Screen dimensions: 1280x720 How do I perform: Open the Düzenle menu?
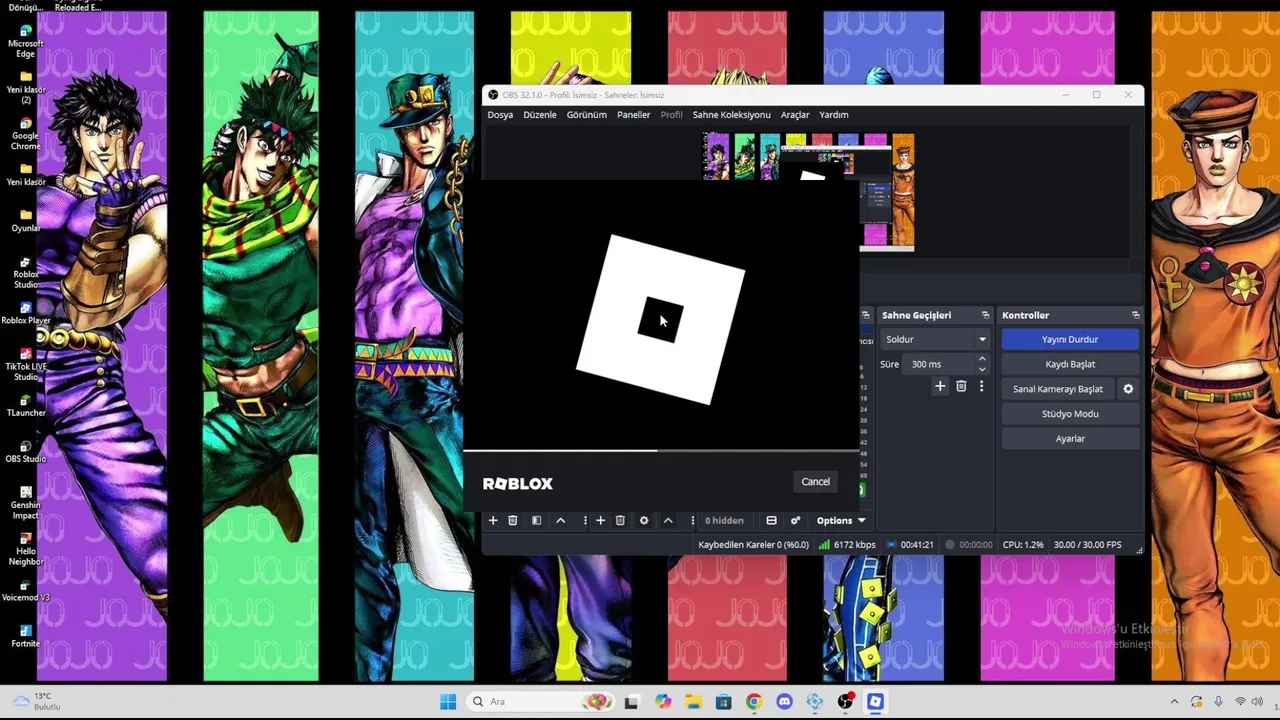(x=540, y=115)
